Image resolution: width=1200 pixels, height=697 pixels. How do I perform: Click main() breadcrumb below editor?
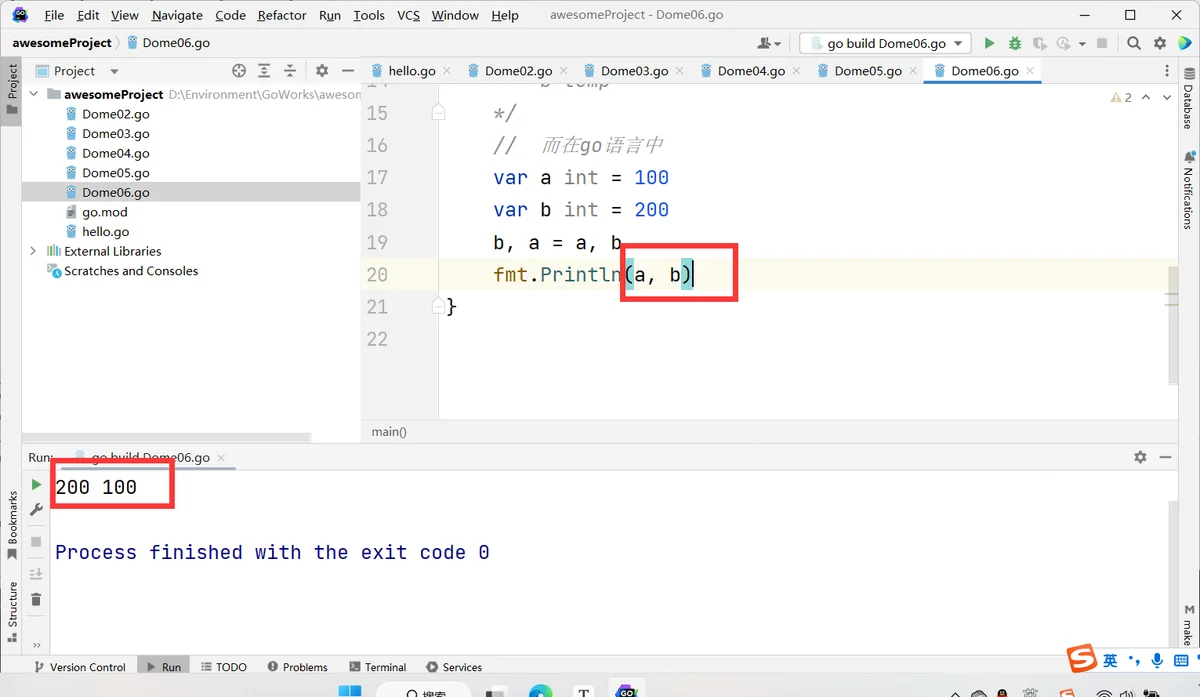tap(389, 432)
